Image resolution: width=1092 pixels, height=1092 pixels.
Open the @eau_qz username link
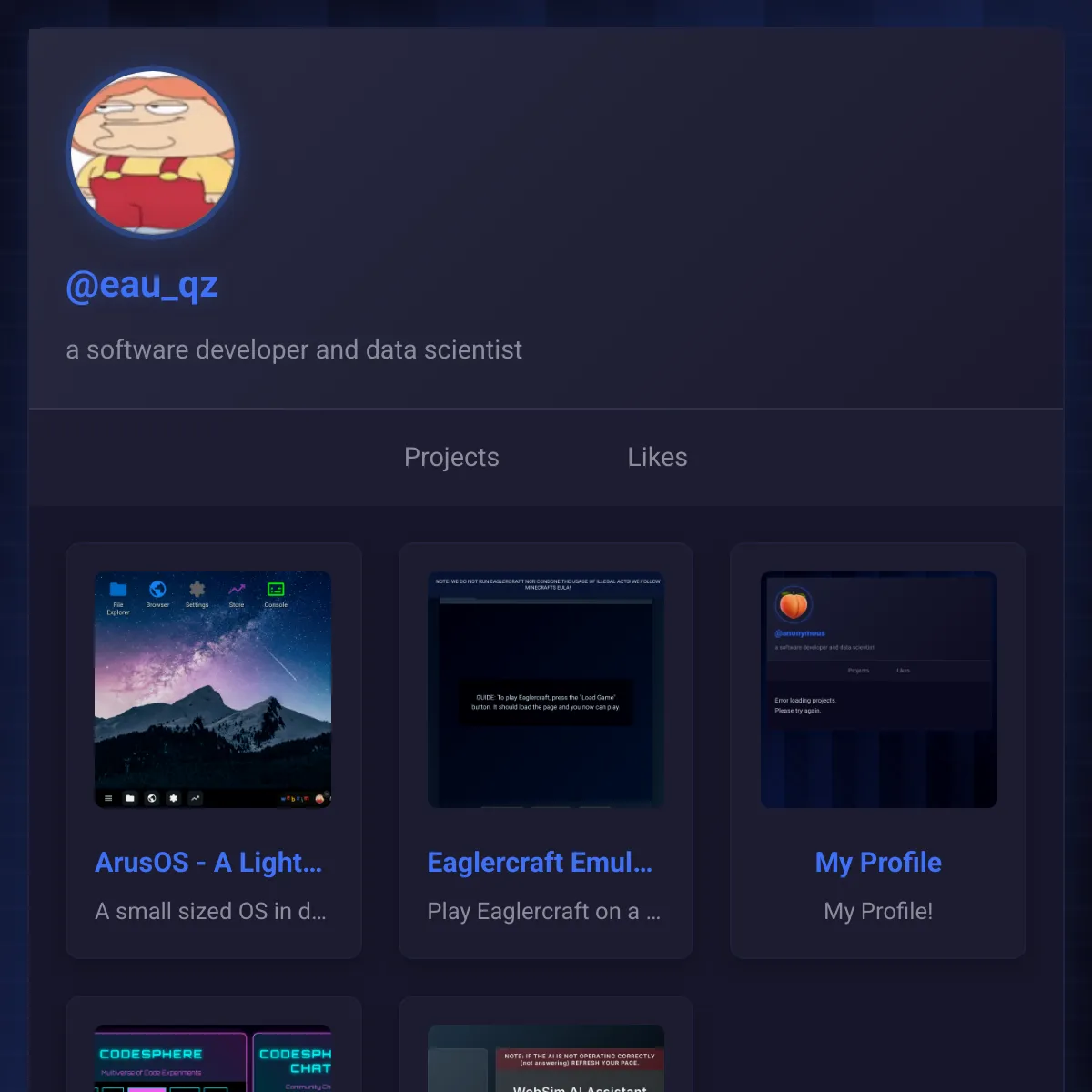click(142, 285)
